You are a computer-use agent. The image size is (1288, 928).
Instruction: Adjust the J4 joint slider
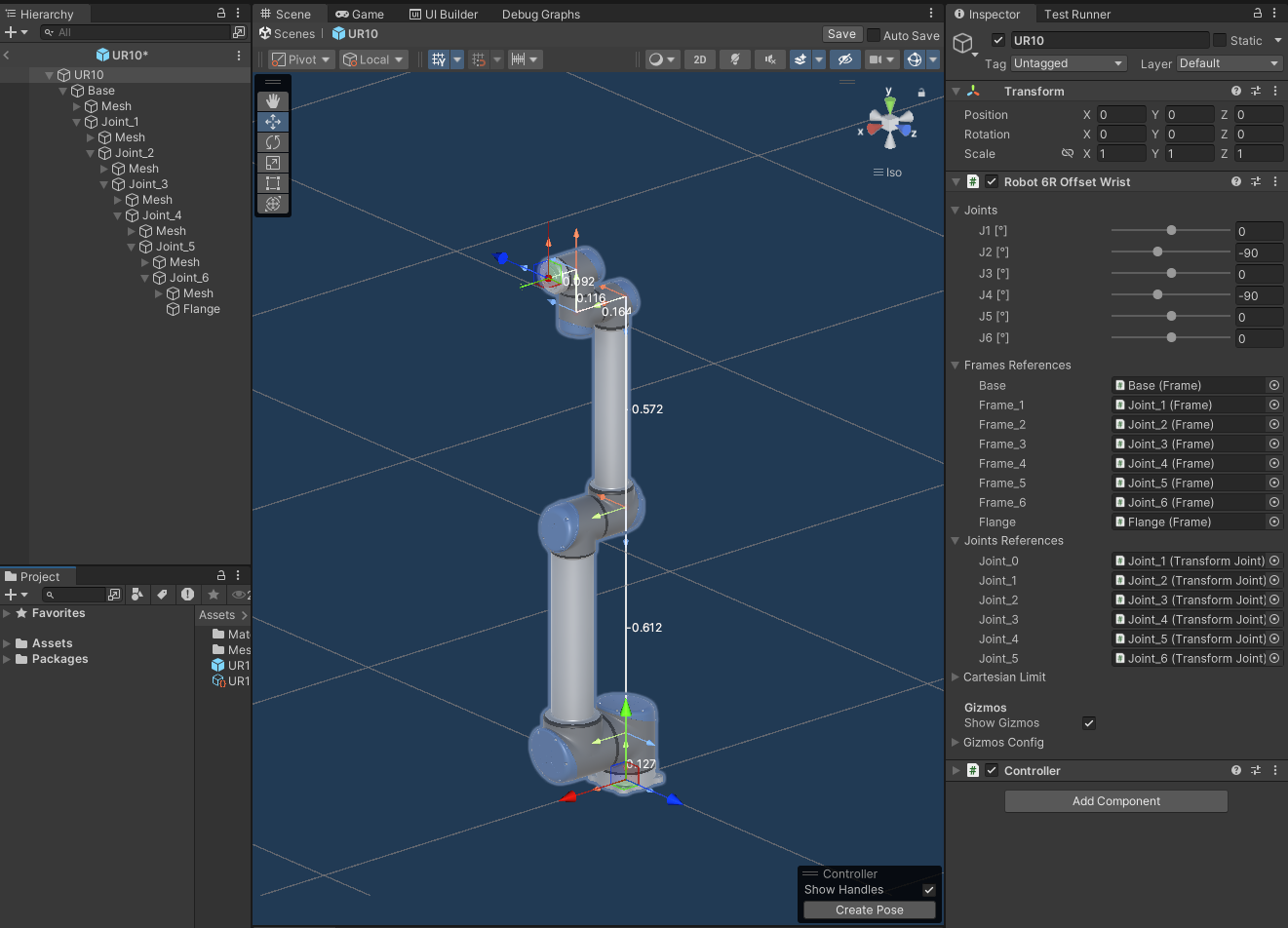click(1171, 295)
